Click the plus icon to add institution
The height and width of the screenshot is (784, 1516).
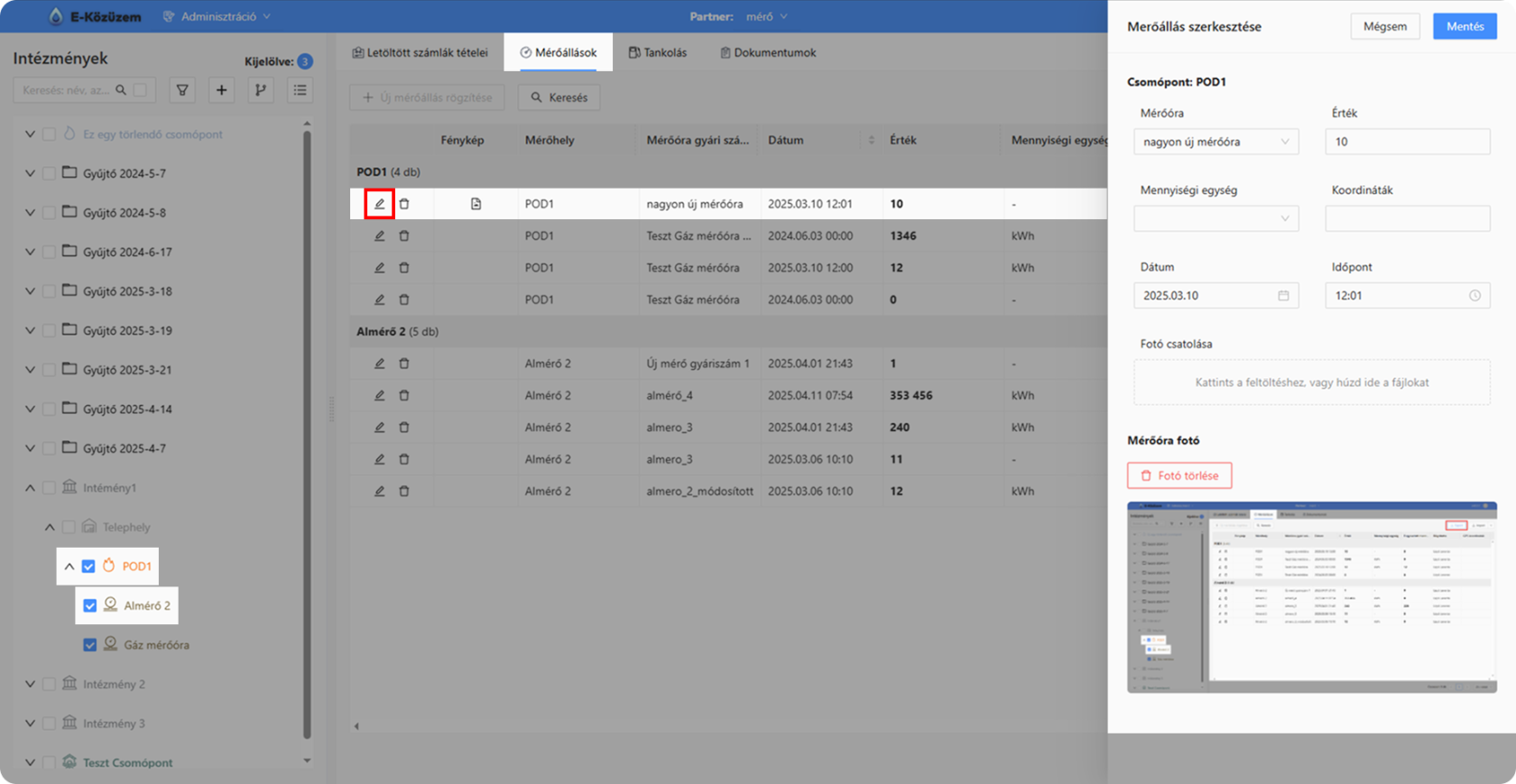[221, 90]
